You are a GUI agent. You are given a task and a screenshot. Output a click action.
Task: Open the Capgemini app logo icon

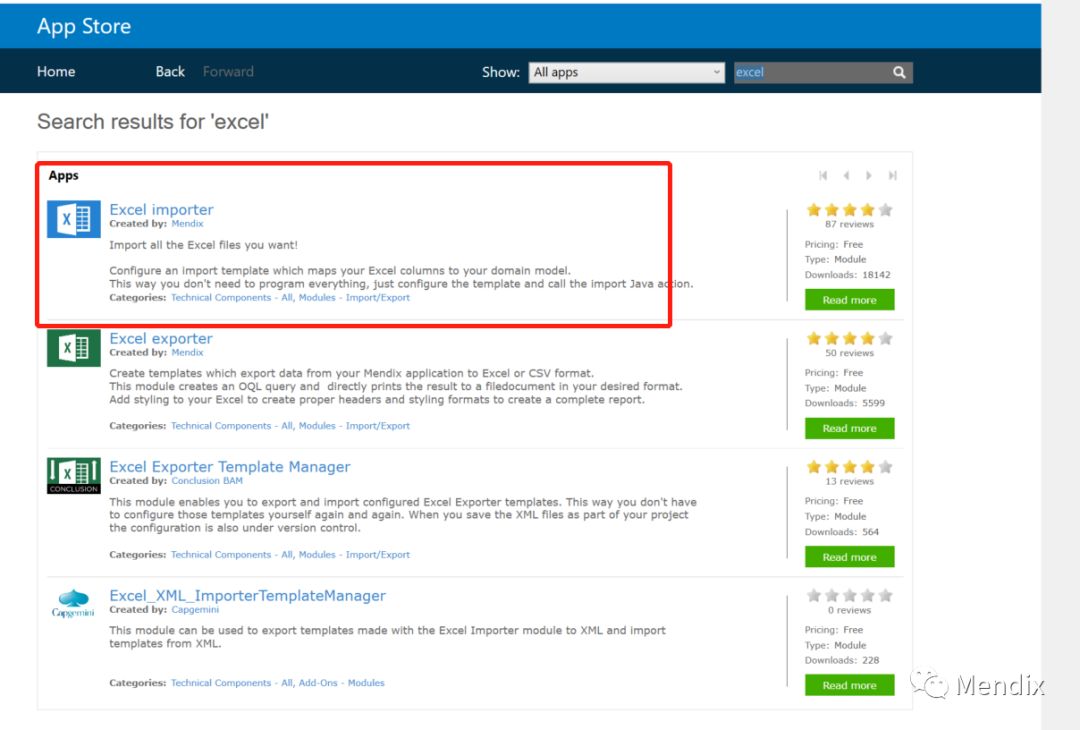click(73, 603)
